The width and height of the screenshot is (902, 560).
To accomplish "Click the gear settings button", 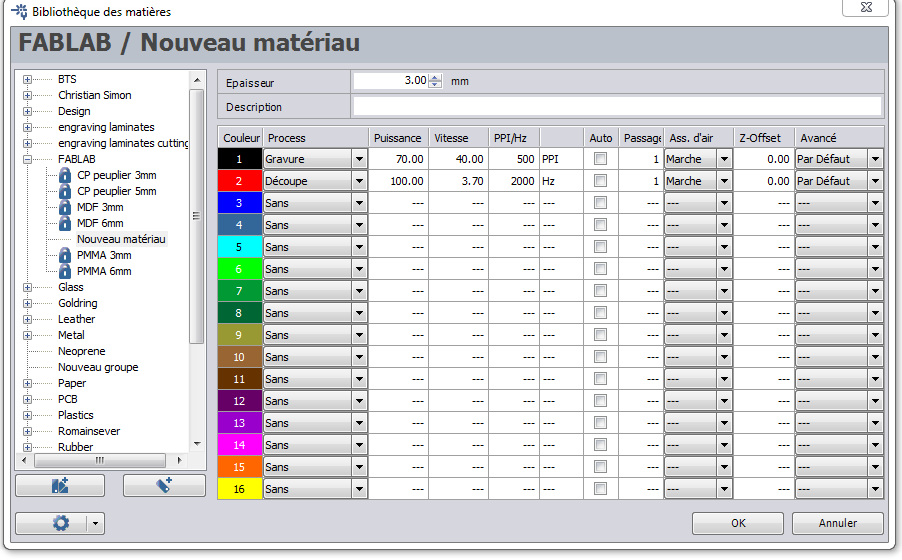I will [x=60, y=522].
